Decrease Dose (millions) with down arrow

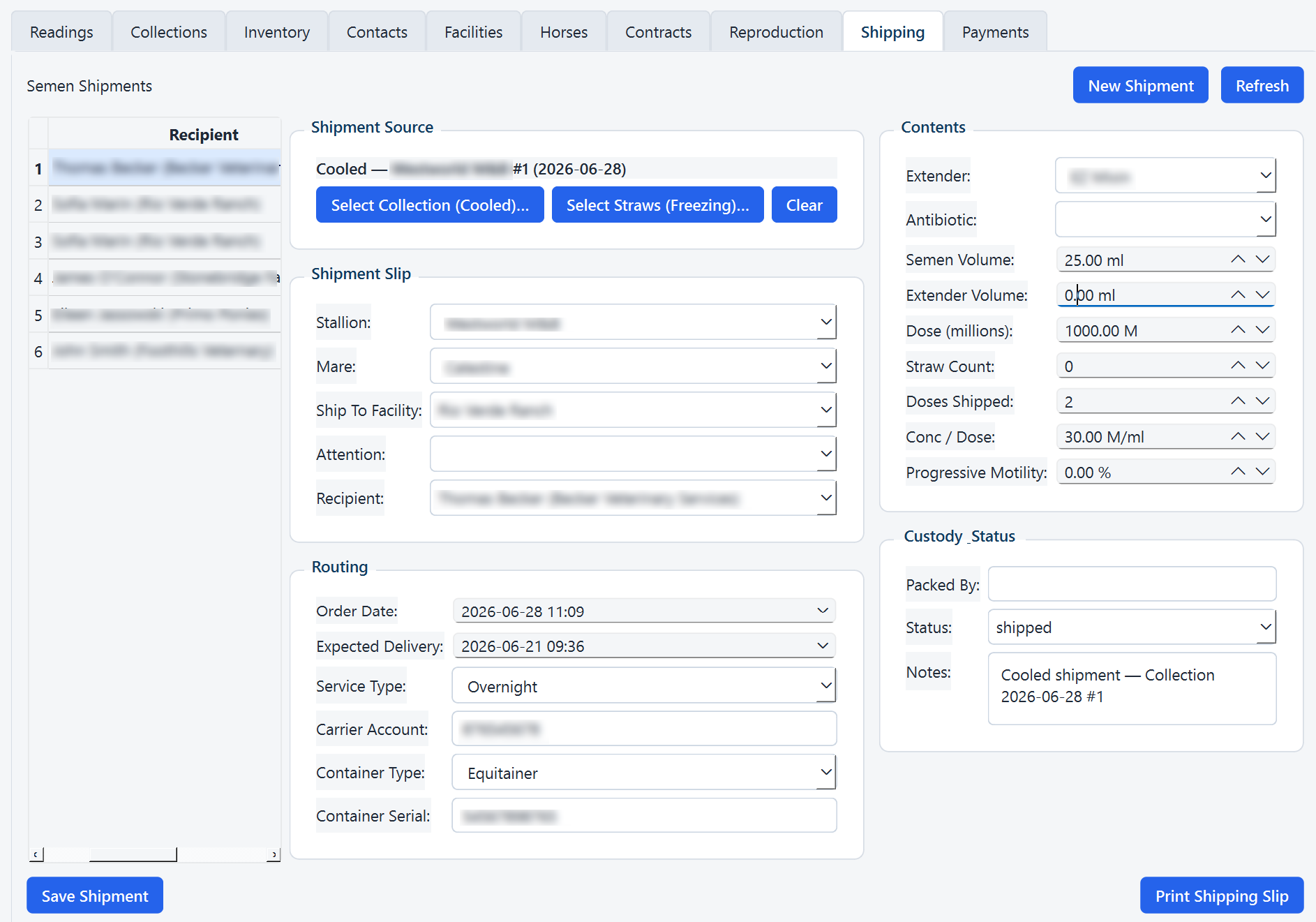click(1262, 330)
